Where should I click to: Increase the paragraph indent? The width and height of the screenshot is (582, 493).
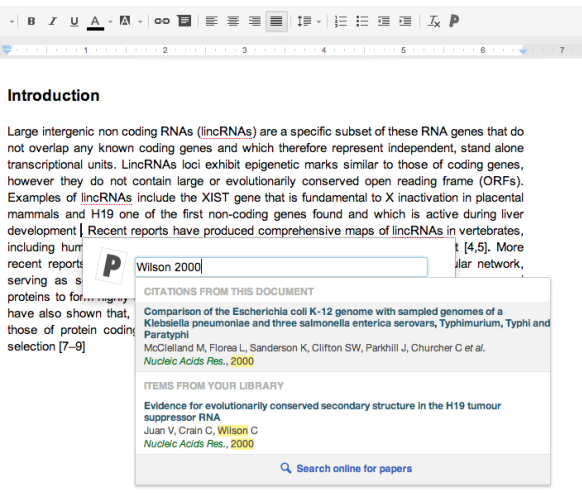[x=405, y=21]
